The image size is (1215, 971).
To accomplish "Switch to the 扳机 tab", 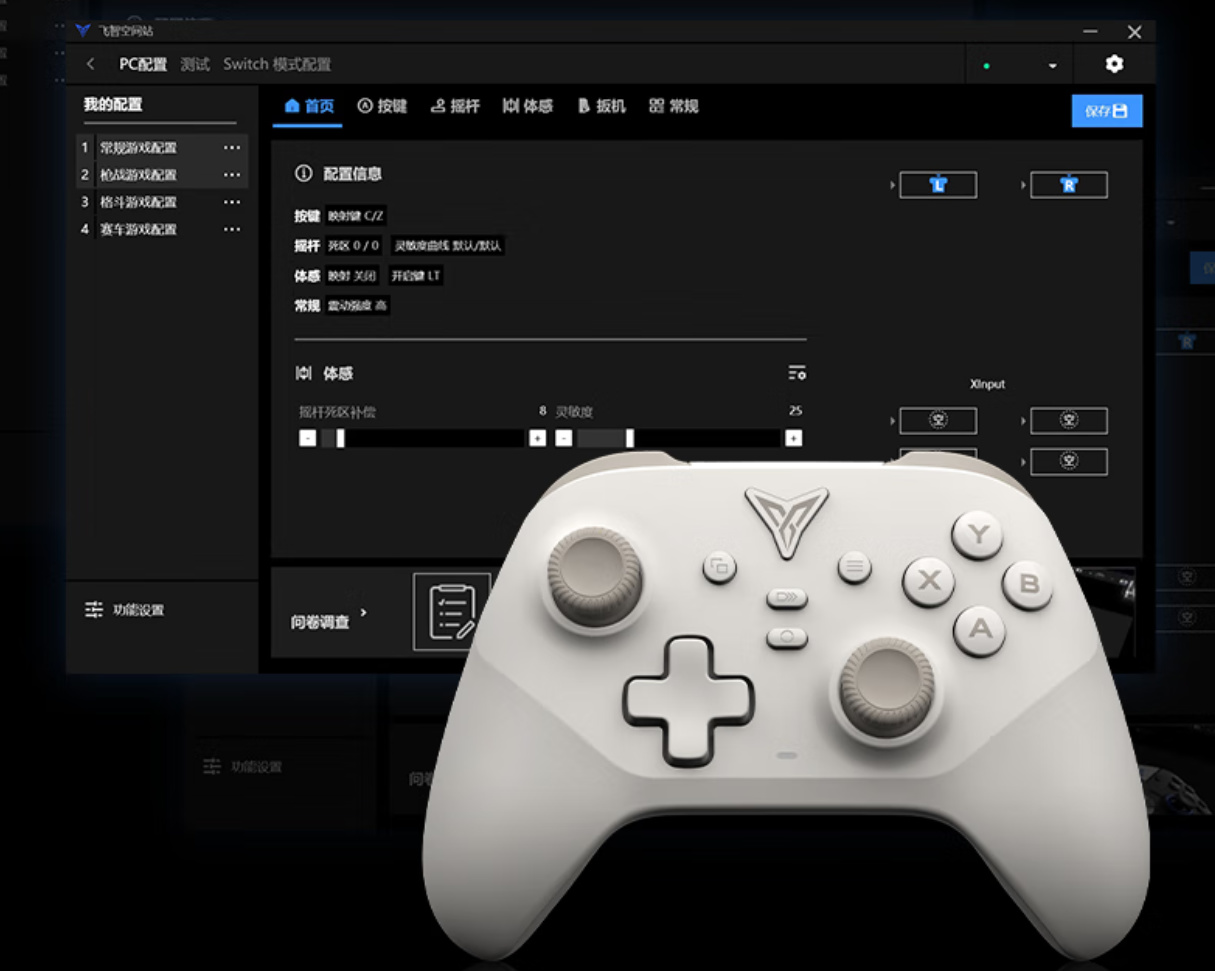I will click(x=602, y=106).
